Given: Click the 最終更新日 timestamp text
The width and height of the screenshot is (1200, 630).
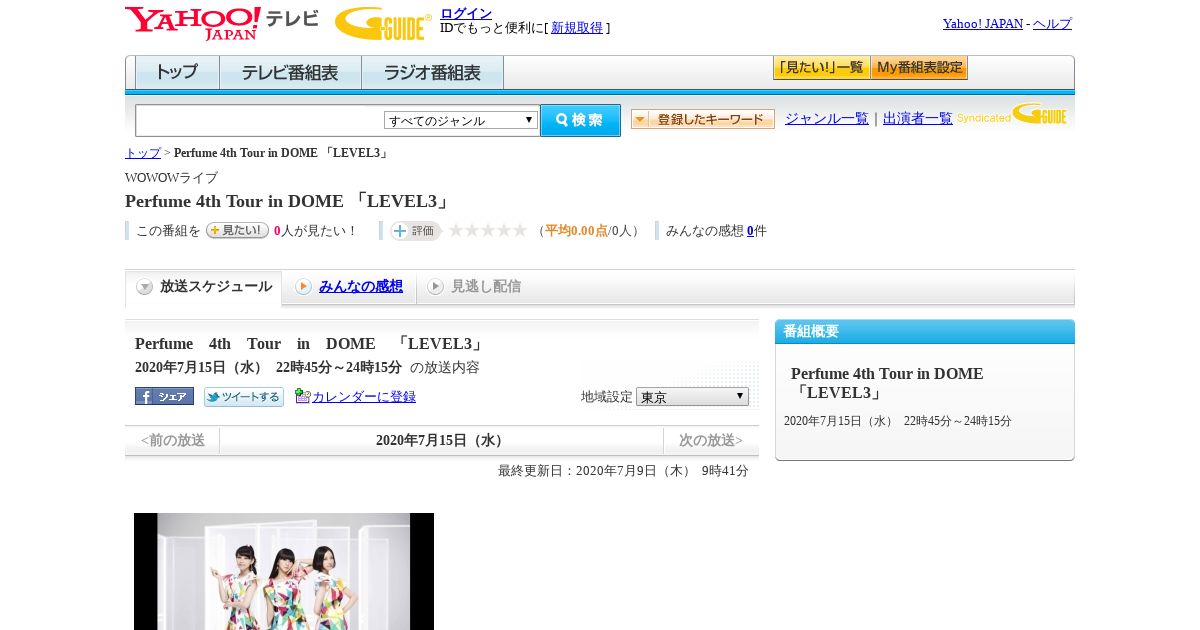Looking at the screenshot, I should coord(623,471).
